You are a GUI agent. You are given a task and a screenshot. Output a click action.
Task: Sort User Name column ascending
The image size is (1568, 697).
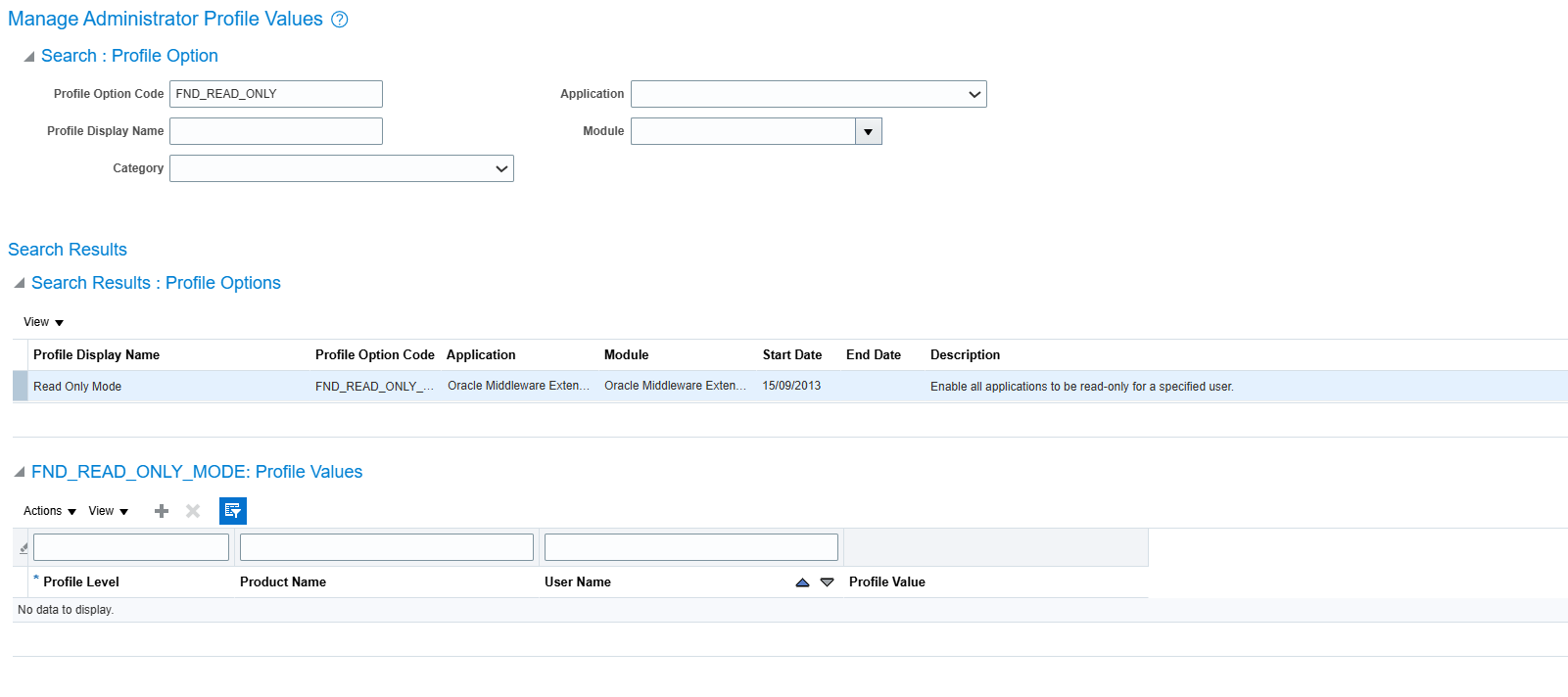point(802,582)
